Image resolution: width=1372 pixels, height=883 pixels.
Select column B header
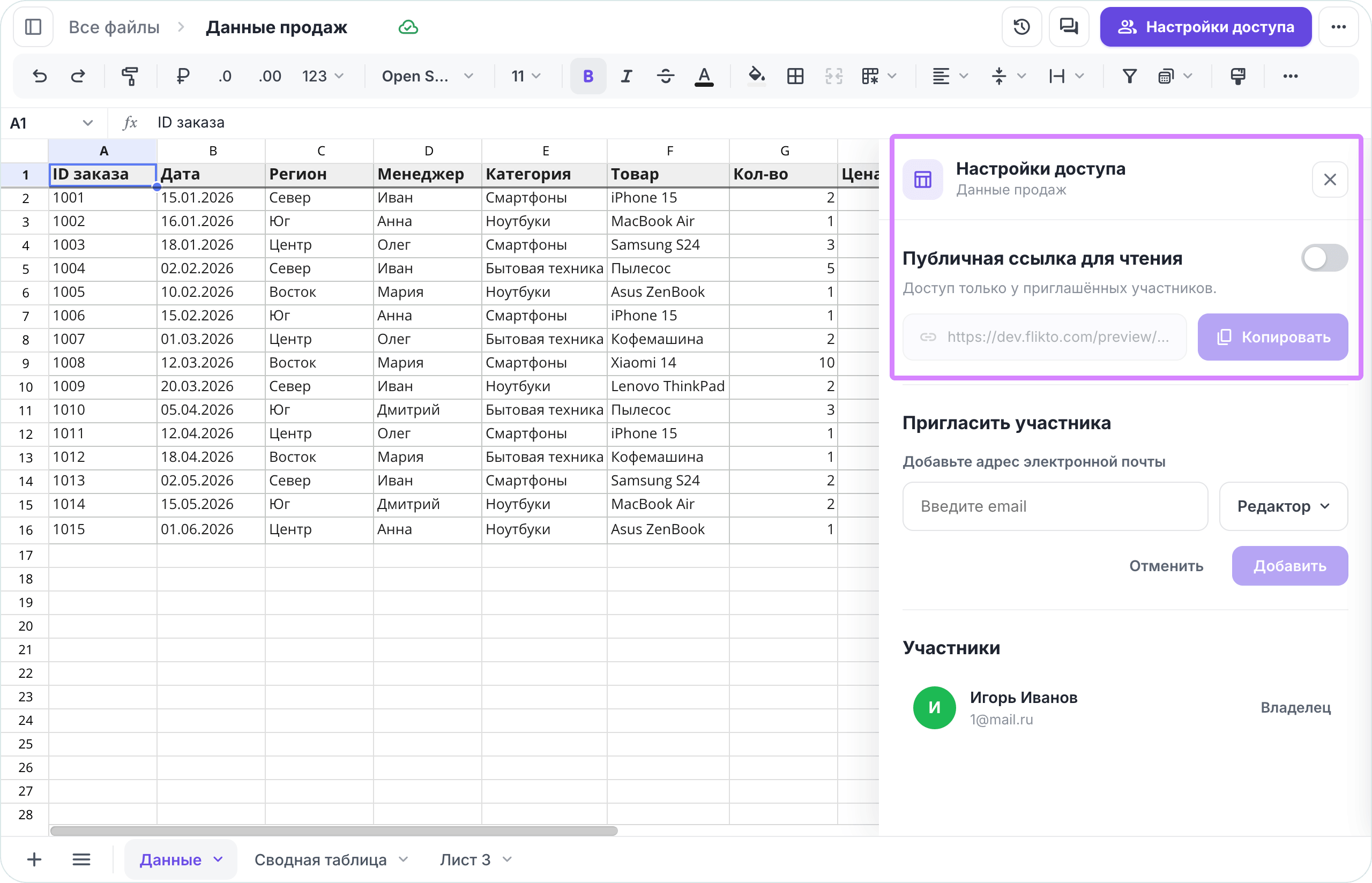212,151
